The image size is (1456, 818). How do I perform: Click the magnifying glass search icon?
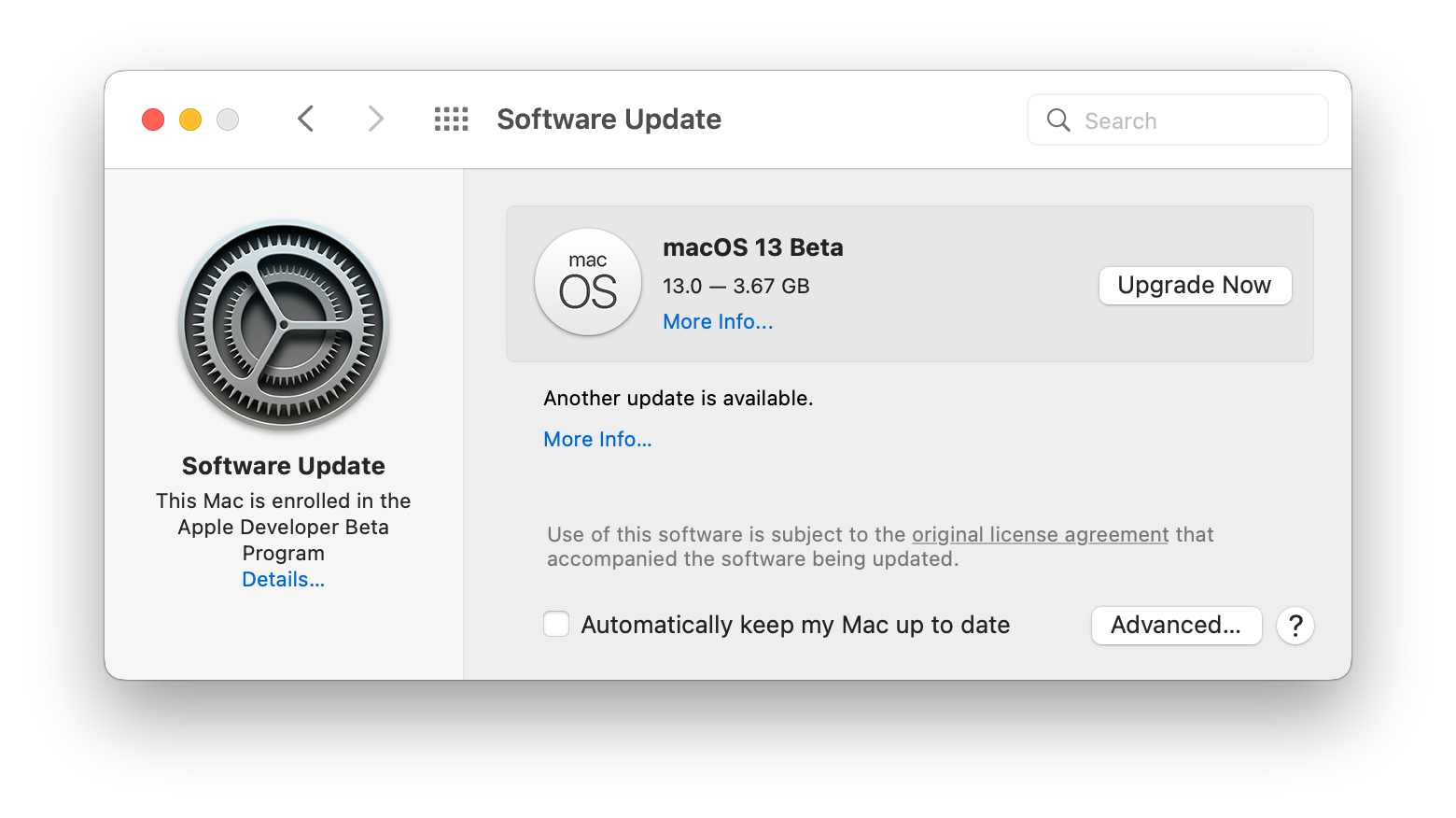pos(1058,120)
